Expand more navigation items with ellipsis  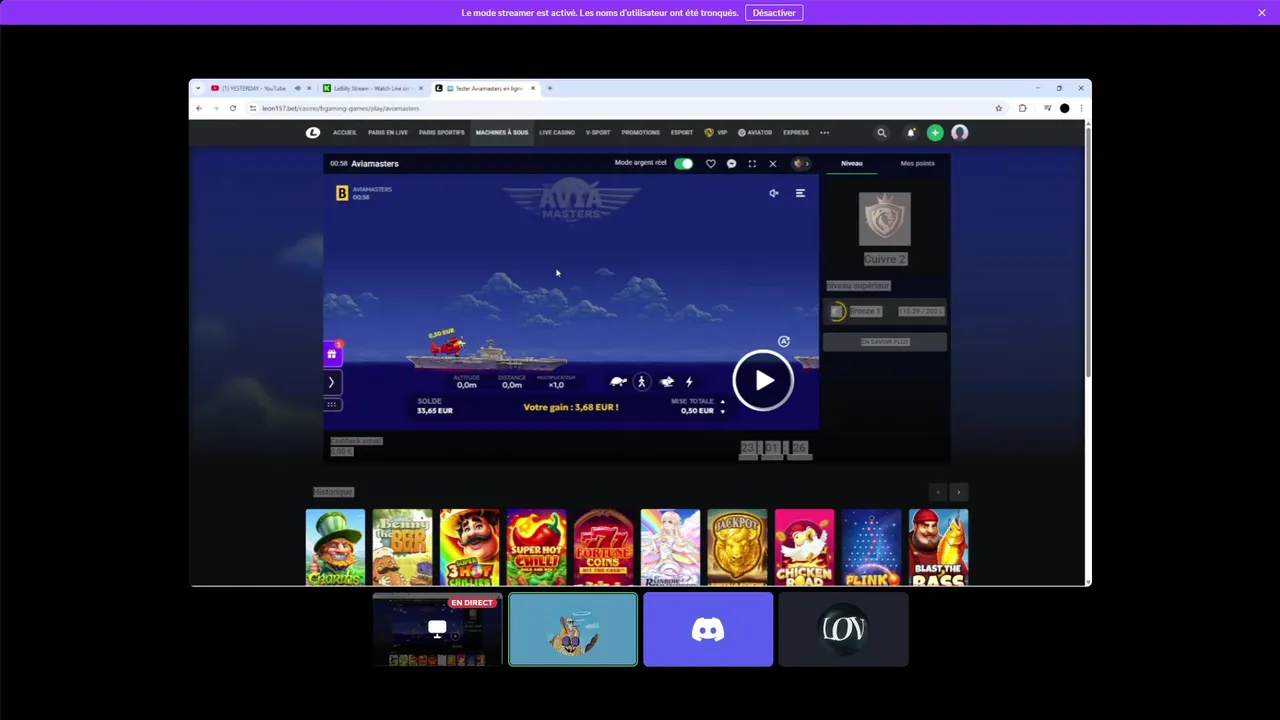[x=825, y=132]
